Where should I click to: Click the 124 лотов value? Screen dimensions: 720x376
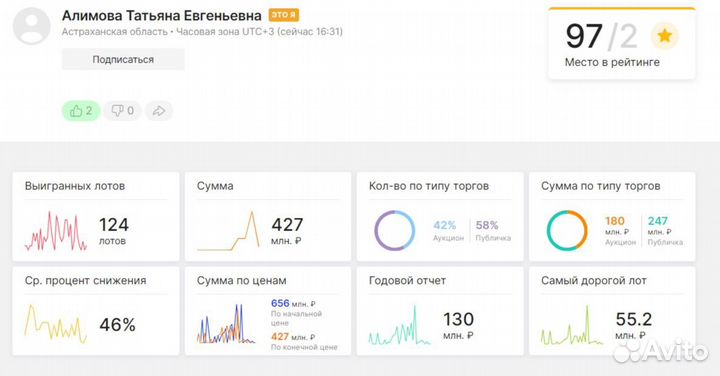pos(114,231)
